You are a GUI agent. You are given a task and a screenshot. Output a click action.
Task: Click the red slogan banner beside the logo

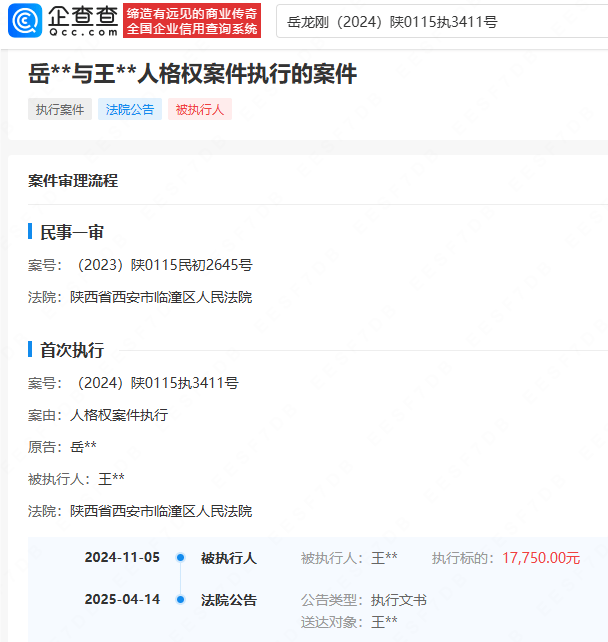click(192, 21)
